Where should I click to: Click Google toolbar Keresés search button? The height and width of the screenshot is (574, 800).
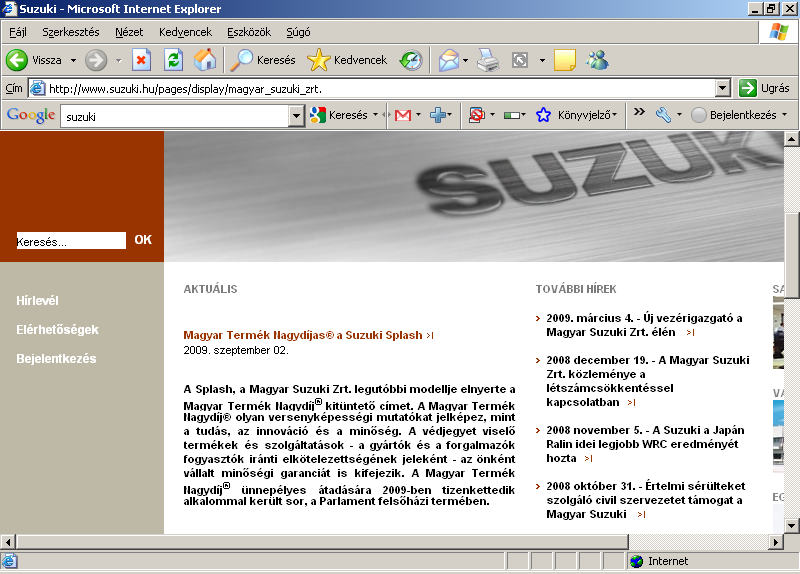pyautogui.click(x=338, y=115)
